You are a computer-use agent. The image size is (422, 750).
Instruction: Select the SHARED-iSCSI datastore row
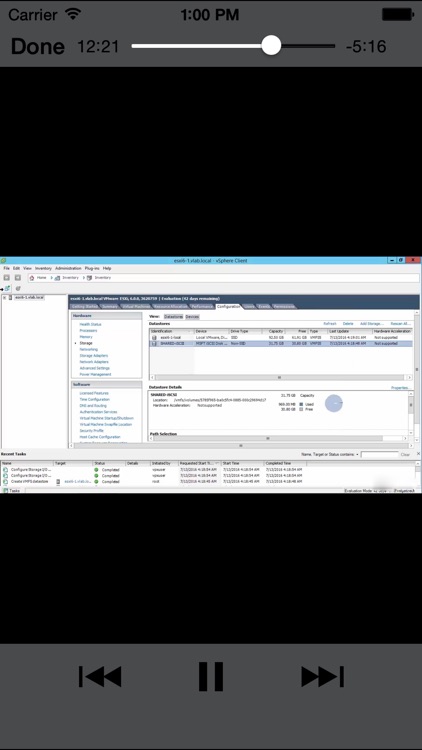[281, 343]
